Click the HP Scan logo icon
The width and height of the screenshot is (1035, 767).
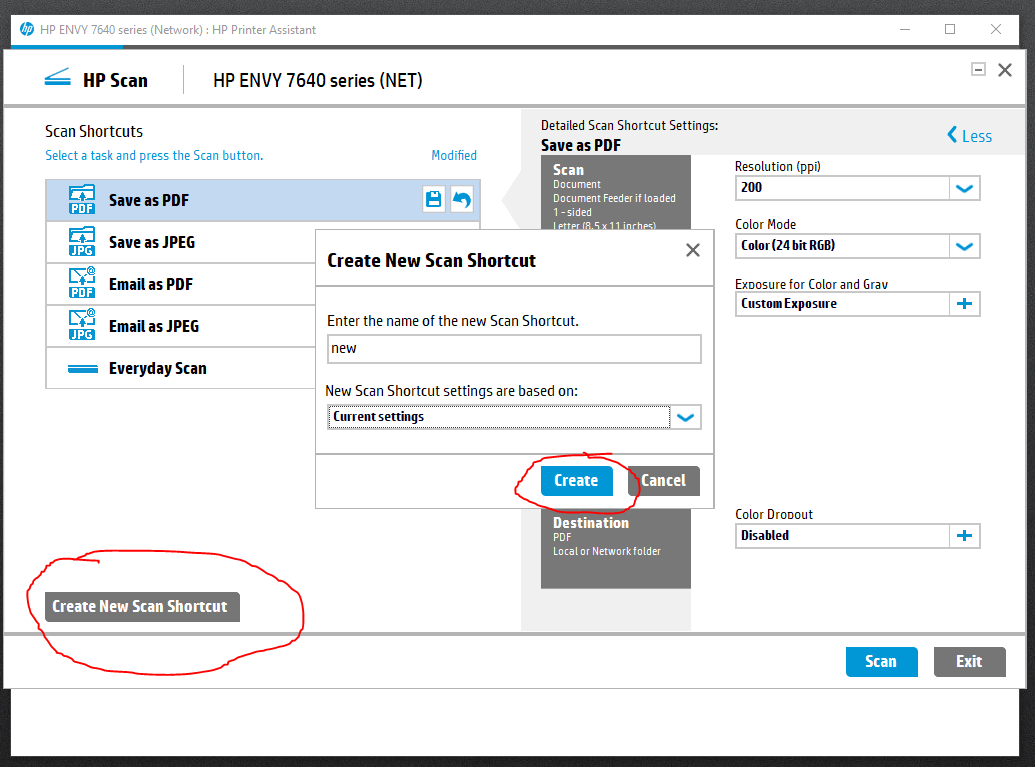point(58,80)
